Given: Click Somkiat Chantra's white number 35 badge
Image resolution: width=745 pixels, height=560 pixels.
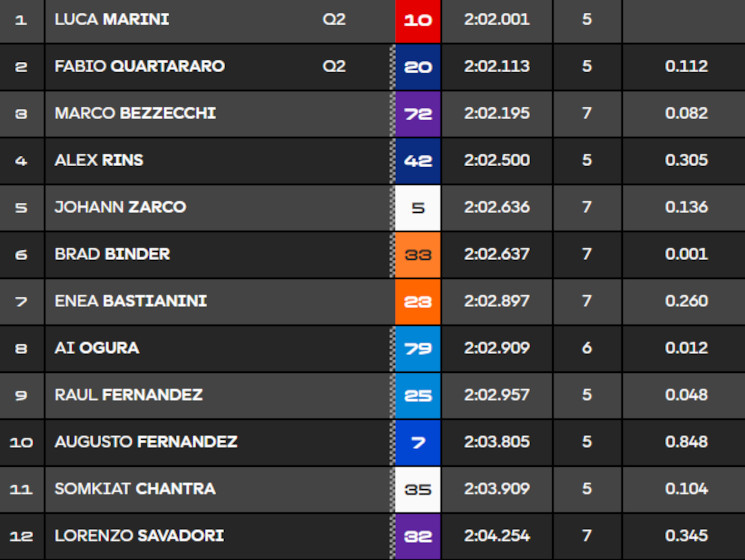Looking at the screenshot, I should pos(418,489).
